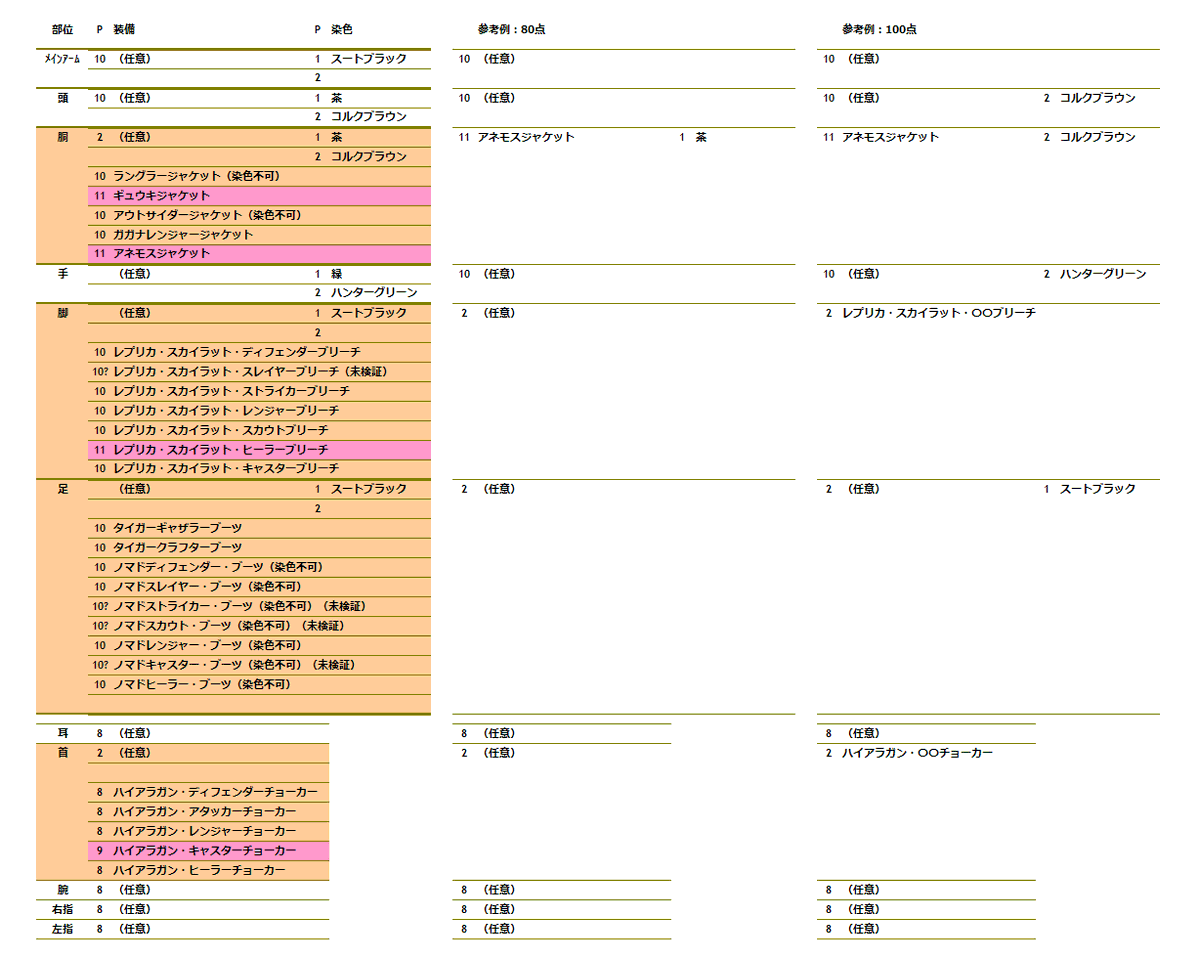The width and height of the screenshot is (1200, 959).
Task: Select タイガーギャザラーブーツ row
Action: [259, 528]
